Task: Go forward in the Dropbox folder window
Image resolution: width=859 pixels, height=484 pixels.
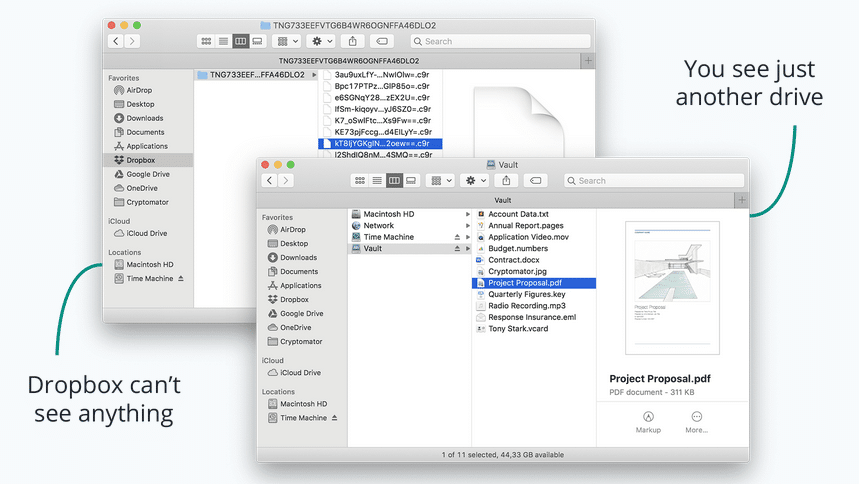Action: coord(132,41)
